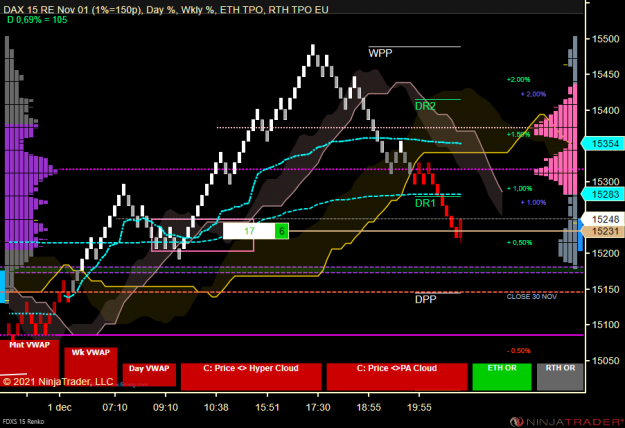Click the red - 0.50% level label
The image size is (625, 428).
click(519, 351)
